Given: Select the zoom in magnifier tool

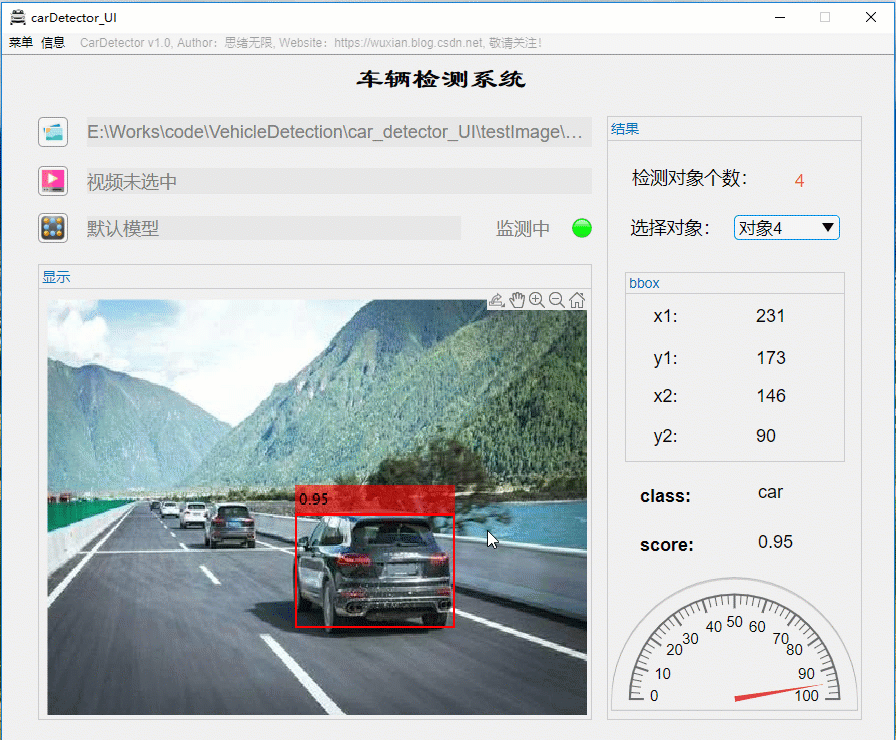Looking at the screenshot, I should pyautogui.click(x=537, y=300).
